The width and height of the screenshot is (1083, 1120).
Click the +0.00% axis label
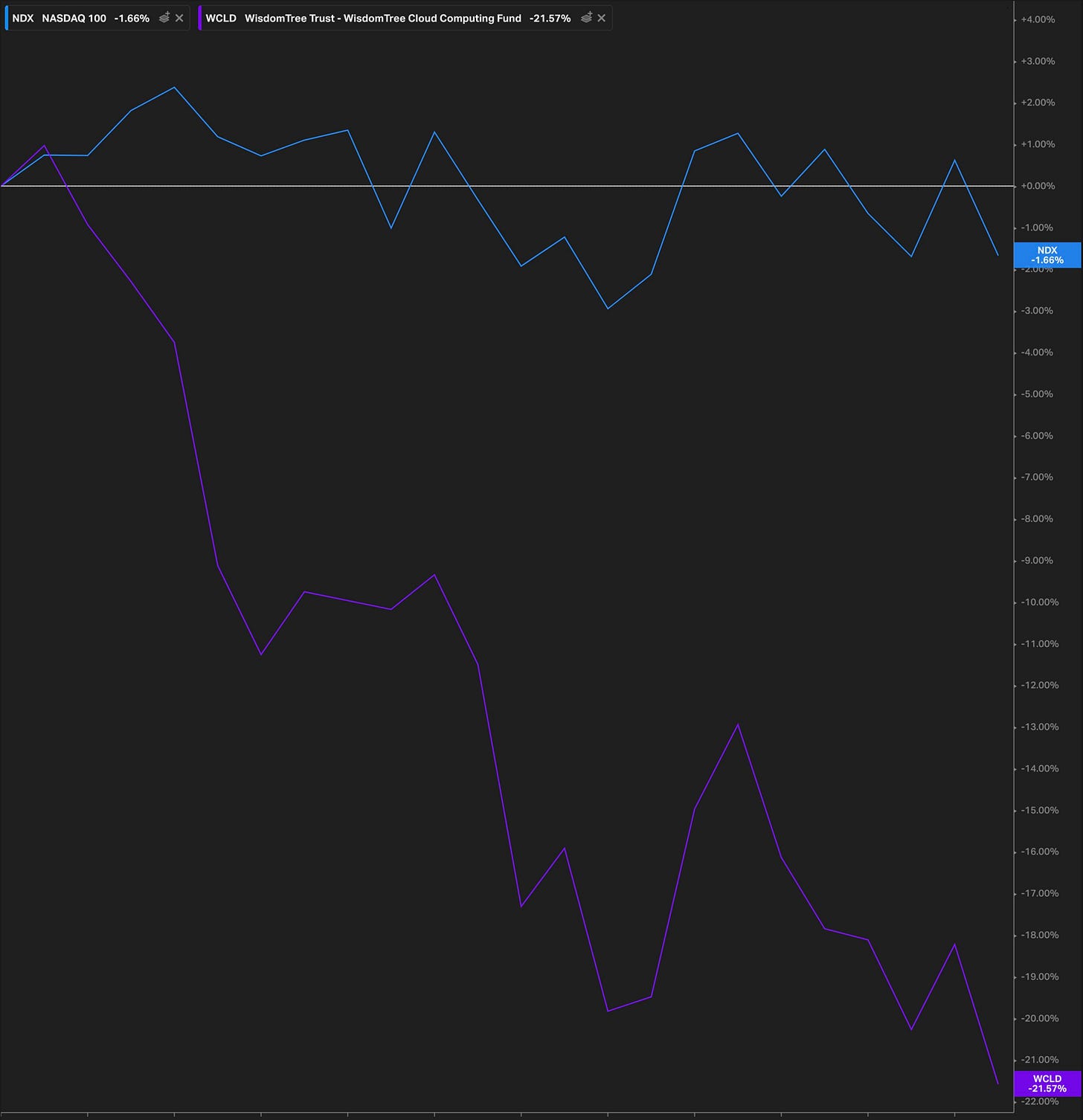pyautogui.click(x=1038, y=186)
